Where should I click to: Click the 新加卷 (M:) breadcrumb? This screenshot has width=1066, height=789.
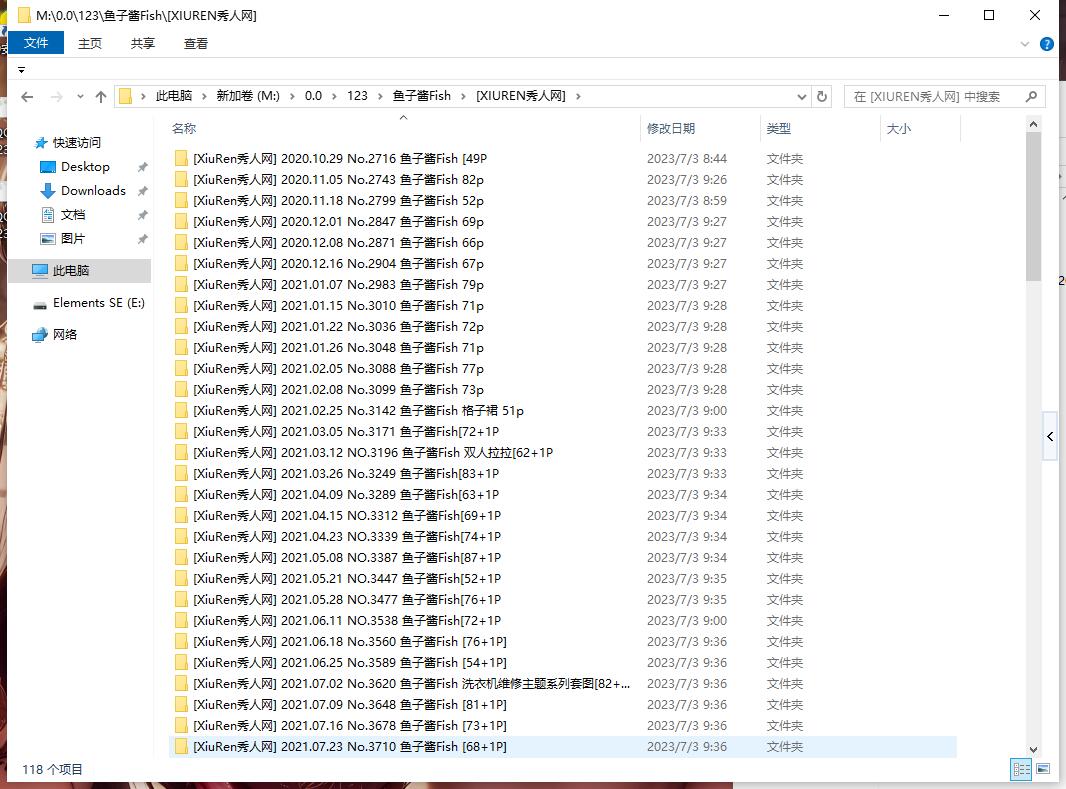pos(248,96)
